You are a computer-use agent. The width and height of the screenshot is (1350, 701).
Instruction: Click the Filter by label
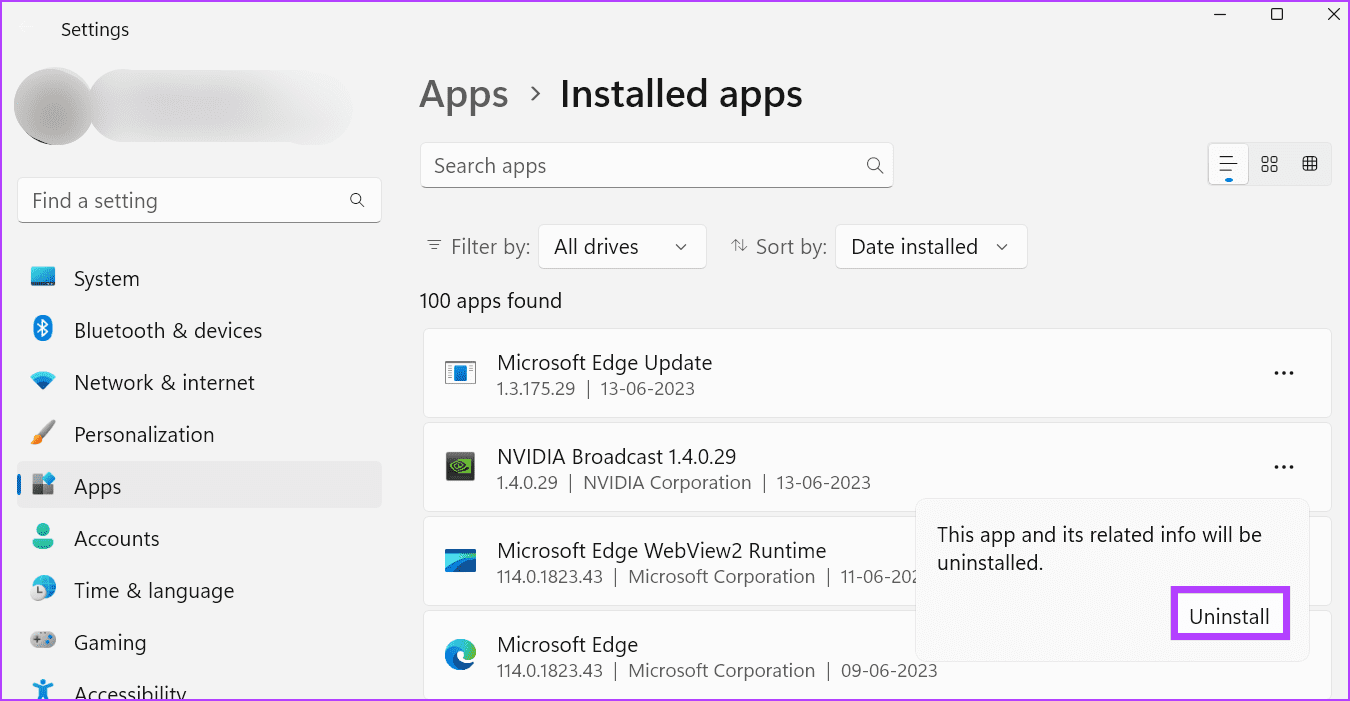coord(490,247)
